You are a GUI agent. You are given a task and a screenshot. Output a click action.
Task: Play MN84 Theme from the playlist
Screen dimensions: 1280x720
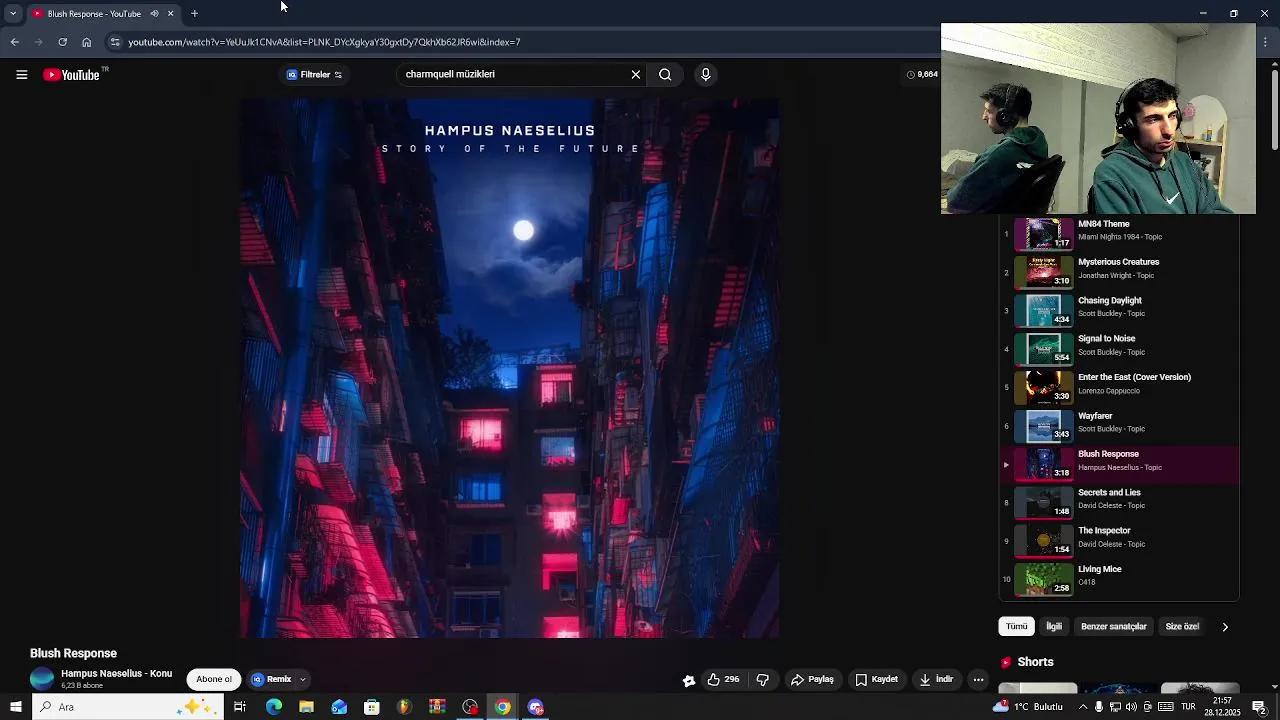click(1120, 234)
